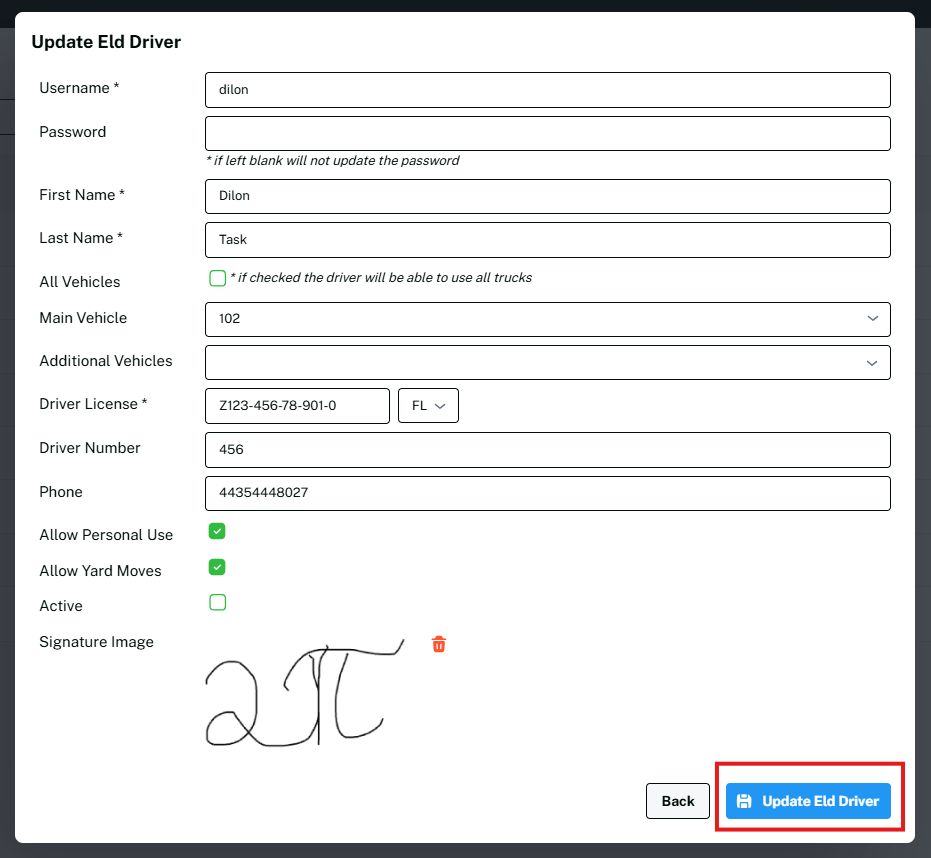931x858 pixels.
Task: Click into the empty Password field
Action: (x=547, y=133)
